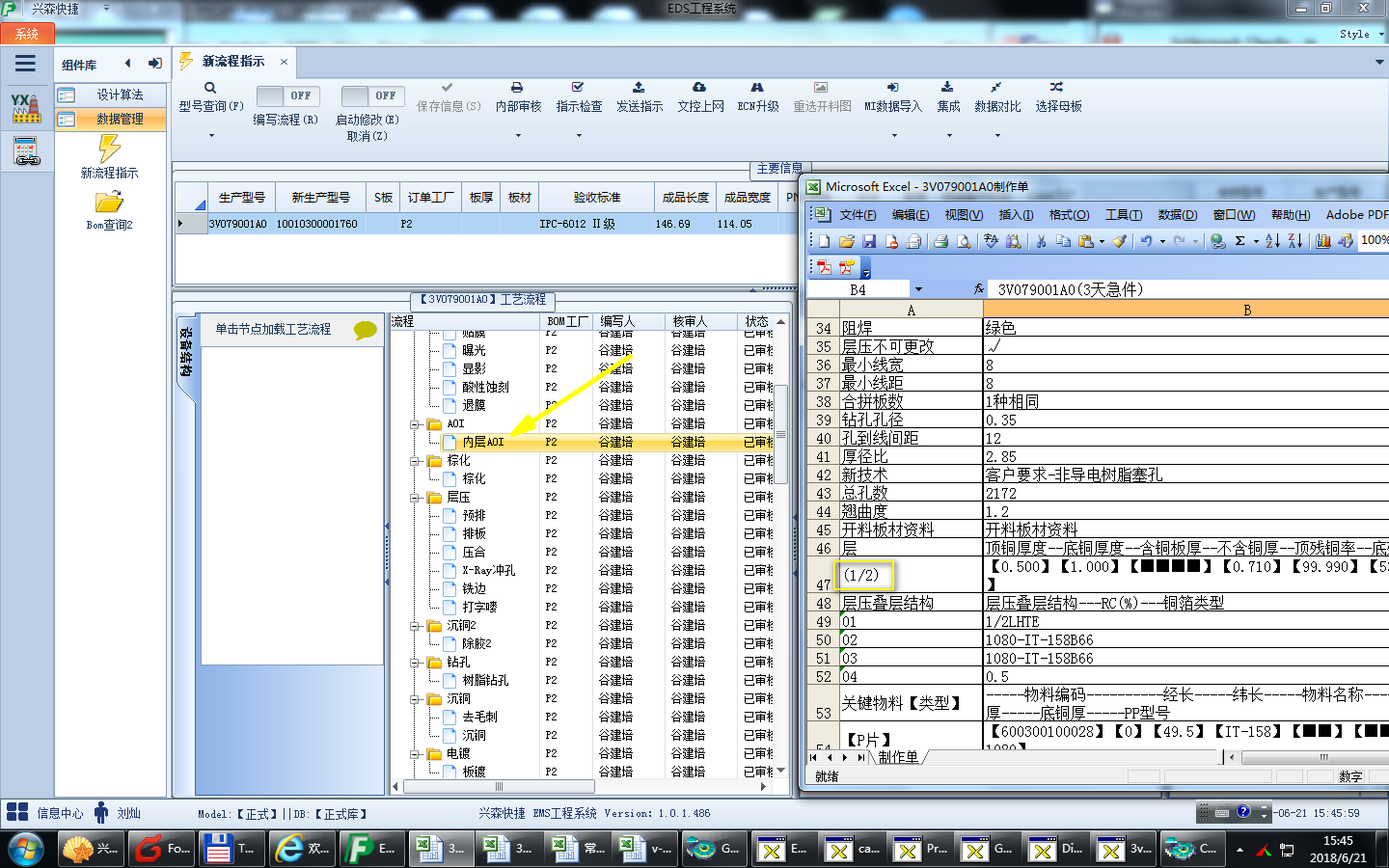Collapse the AOI tree folder
Image resolution: width=1389 pixels, height=868 pixels.
click(x=415, y=423)
